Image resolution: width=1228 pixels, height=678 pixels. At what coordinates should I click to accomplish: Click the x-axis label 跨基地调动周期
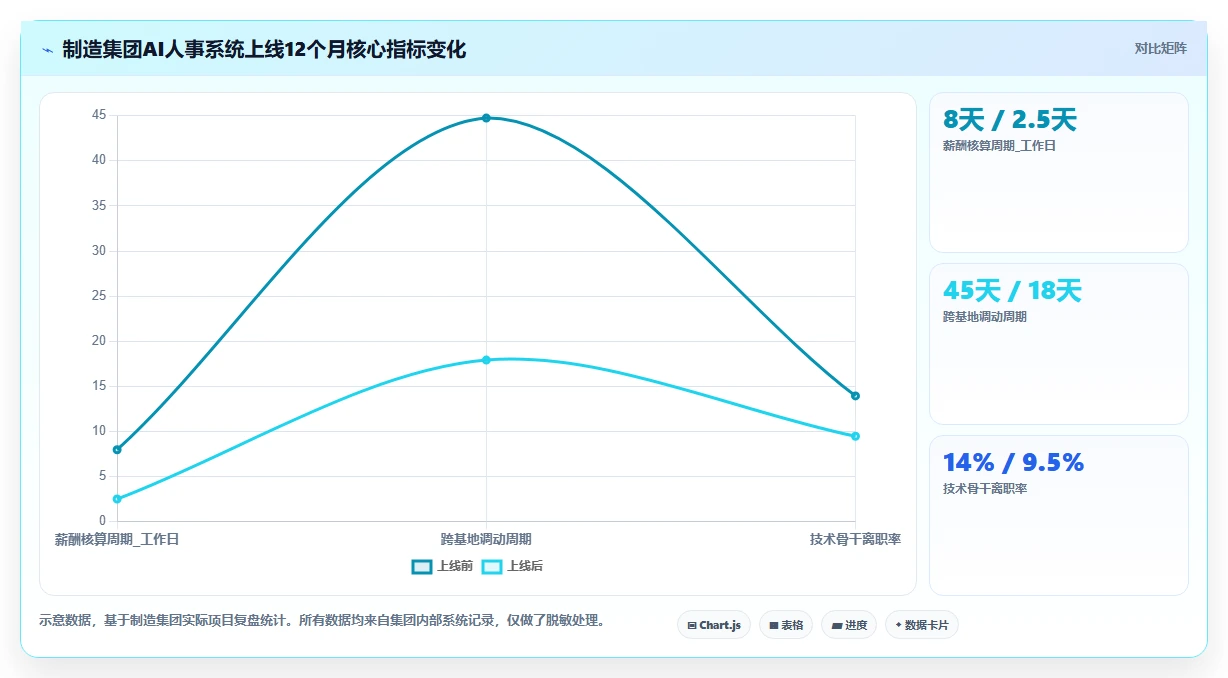click(x=486, y=539)
